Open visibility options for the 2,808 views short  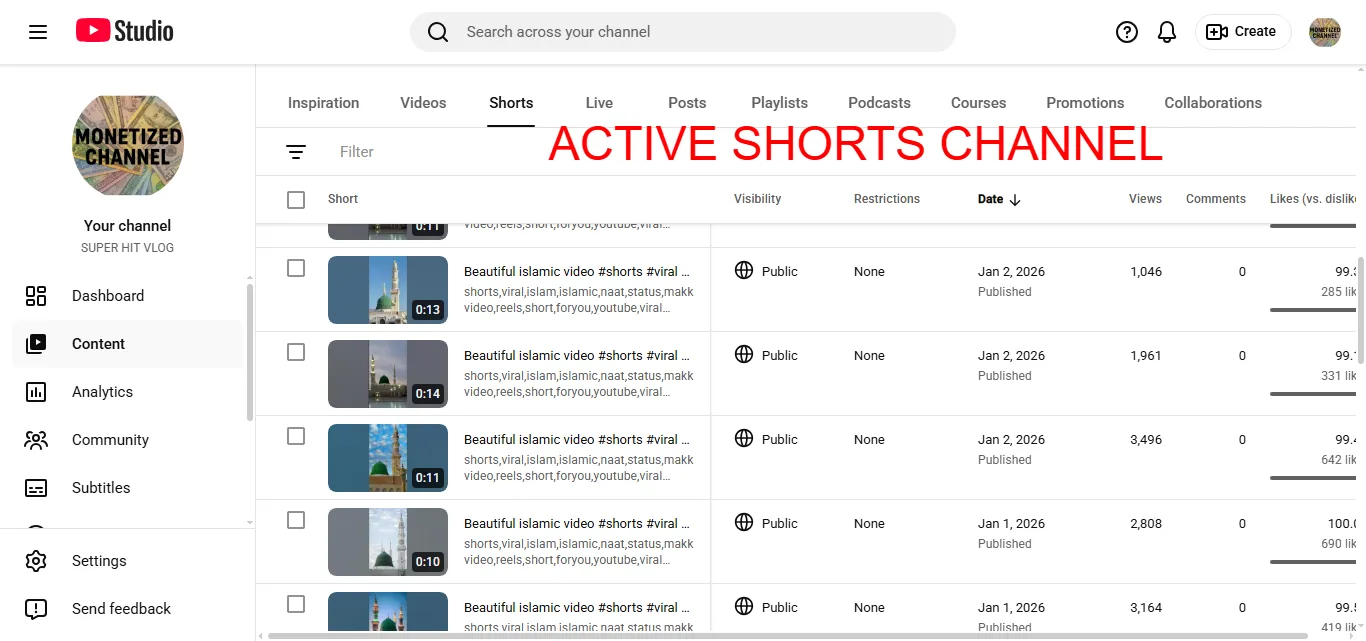[x=766, y=523]
